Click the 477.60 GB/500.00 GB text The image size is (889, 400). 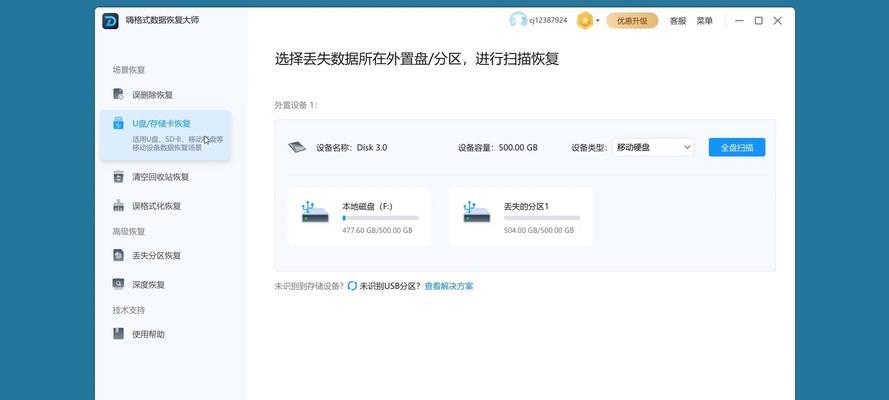coord(377,231)
